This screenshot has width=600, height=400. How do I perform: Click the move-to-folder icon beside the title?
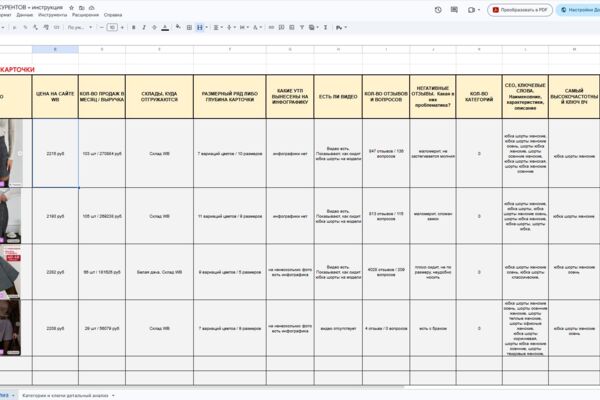coord(82,8)
